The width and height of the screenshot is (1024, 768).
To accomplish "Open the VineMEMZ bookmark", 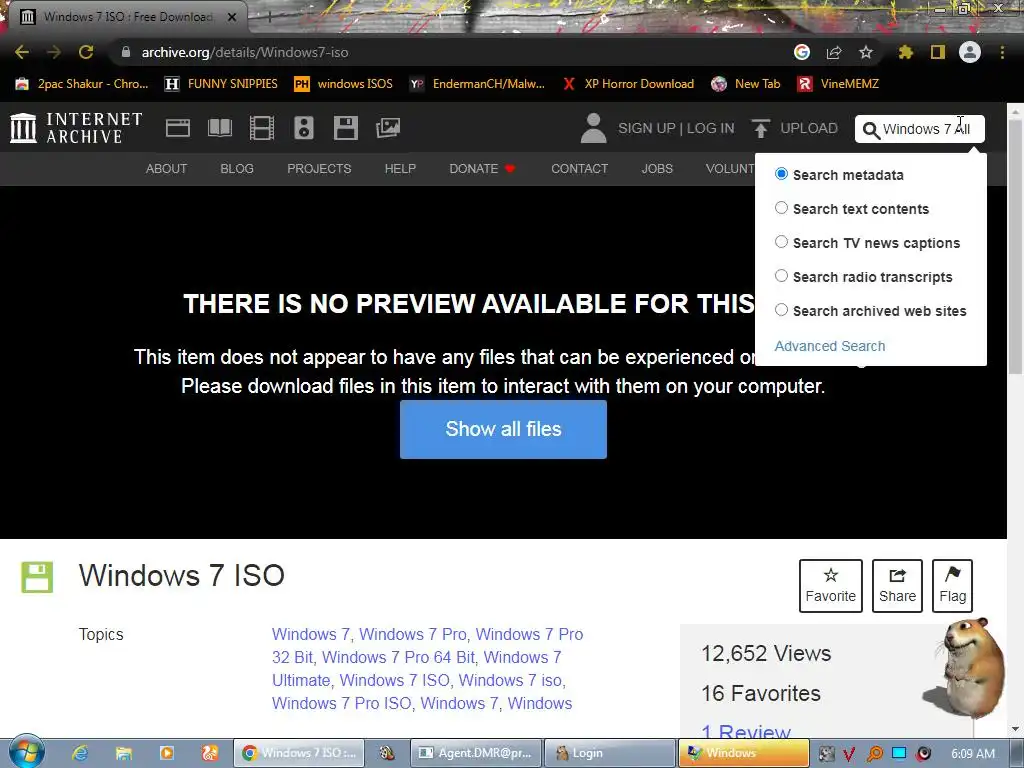I will click(839, 84).
